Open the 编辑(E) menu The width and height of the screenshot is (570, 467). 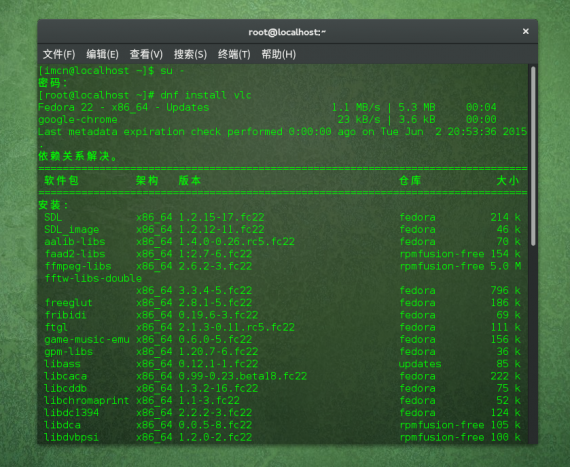point(103,55)
